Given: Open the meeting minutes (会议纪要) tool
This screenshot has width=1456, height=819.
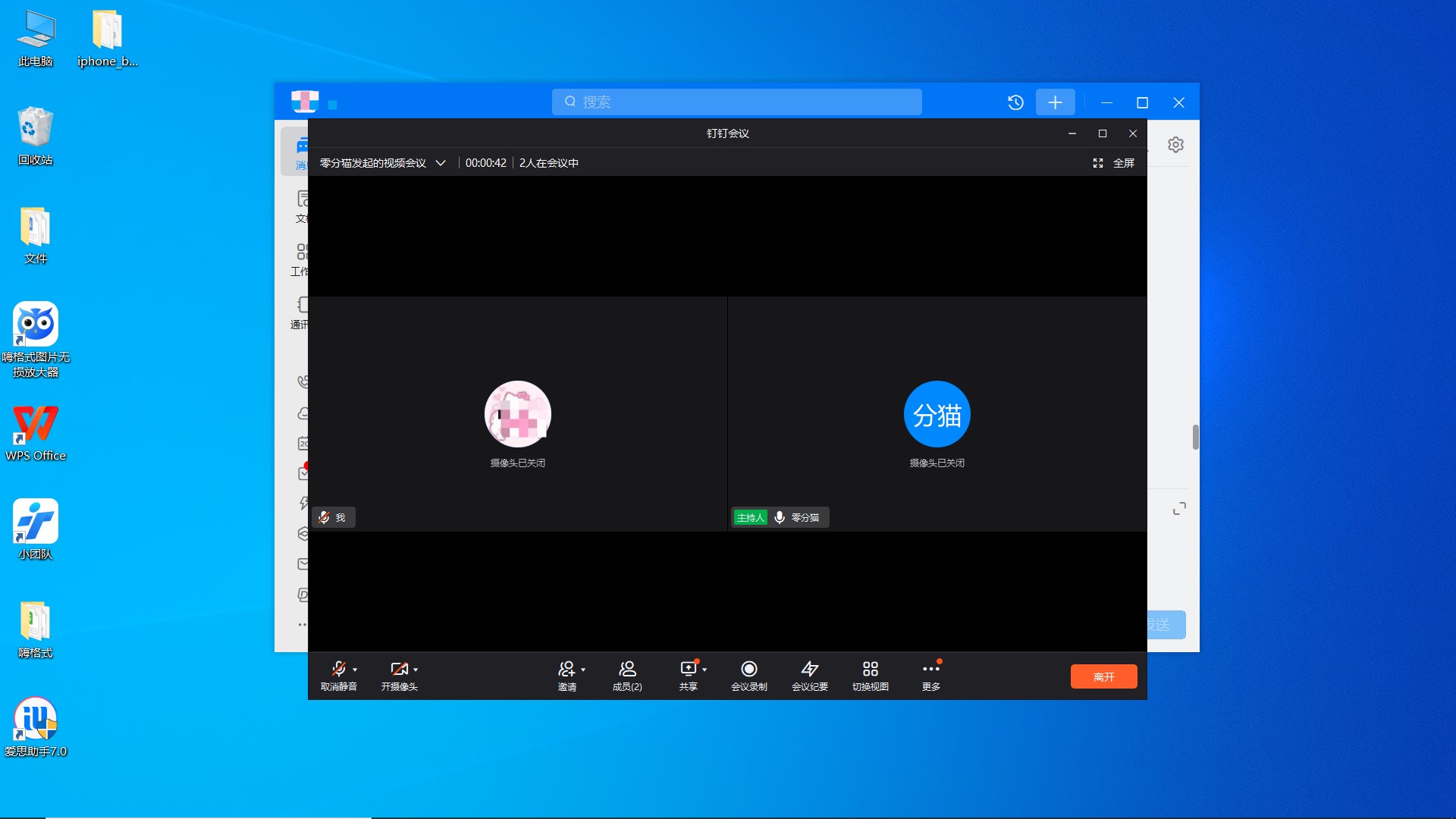Looking at the screenshot, I should click(809, 670).
